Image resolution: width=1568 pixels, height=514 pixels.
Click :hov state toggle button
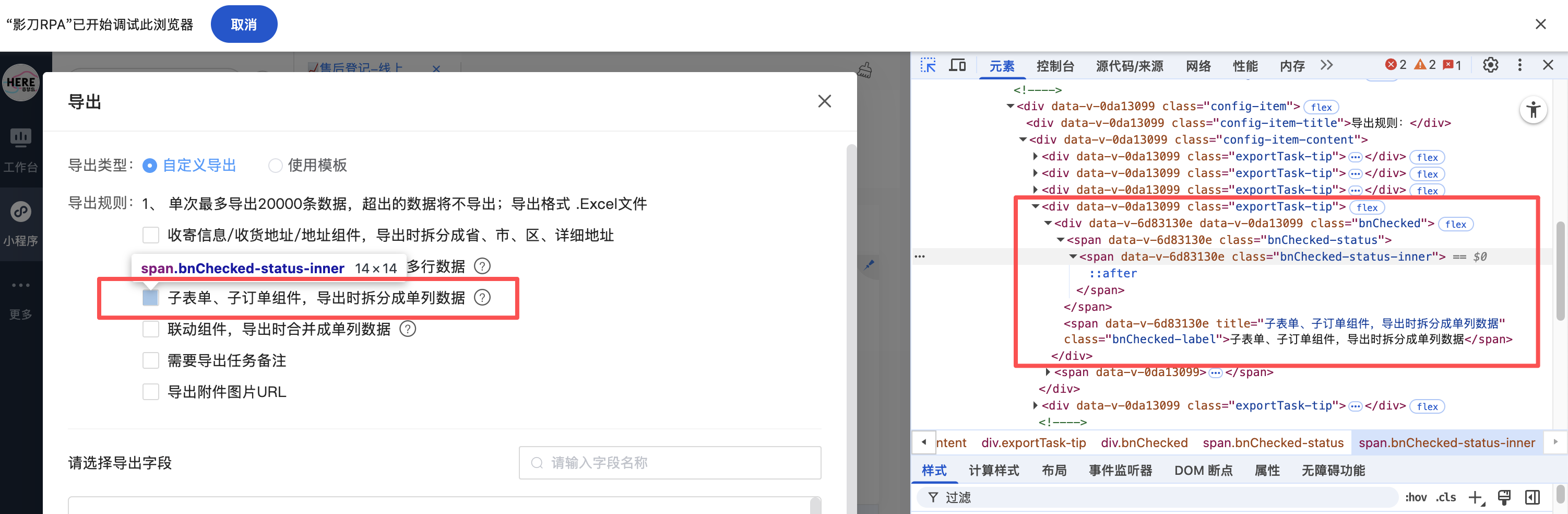click(x=1416, y=498)
